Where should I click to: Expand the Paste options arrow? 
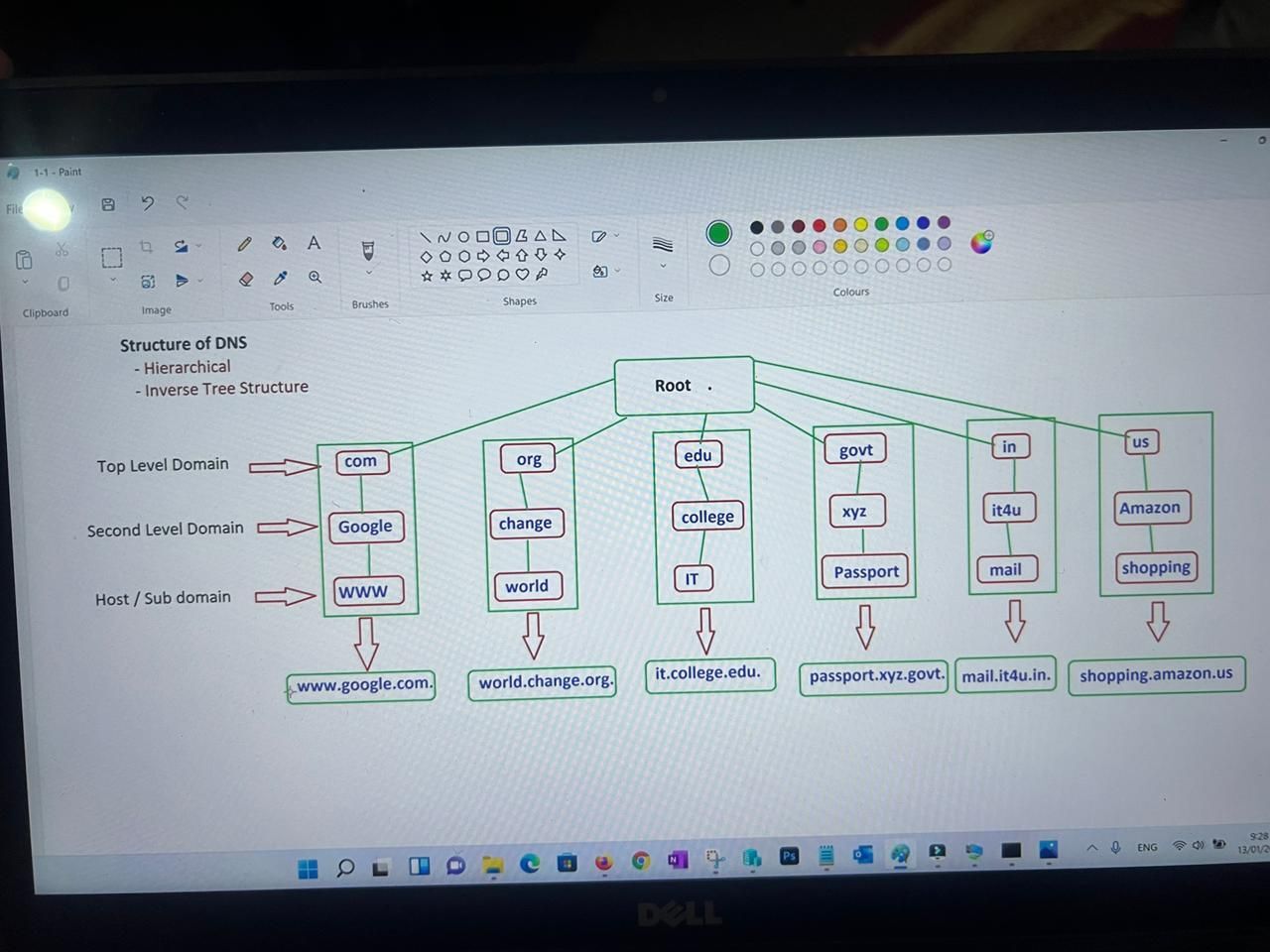[25, 283]
